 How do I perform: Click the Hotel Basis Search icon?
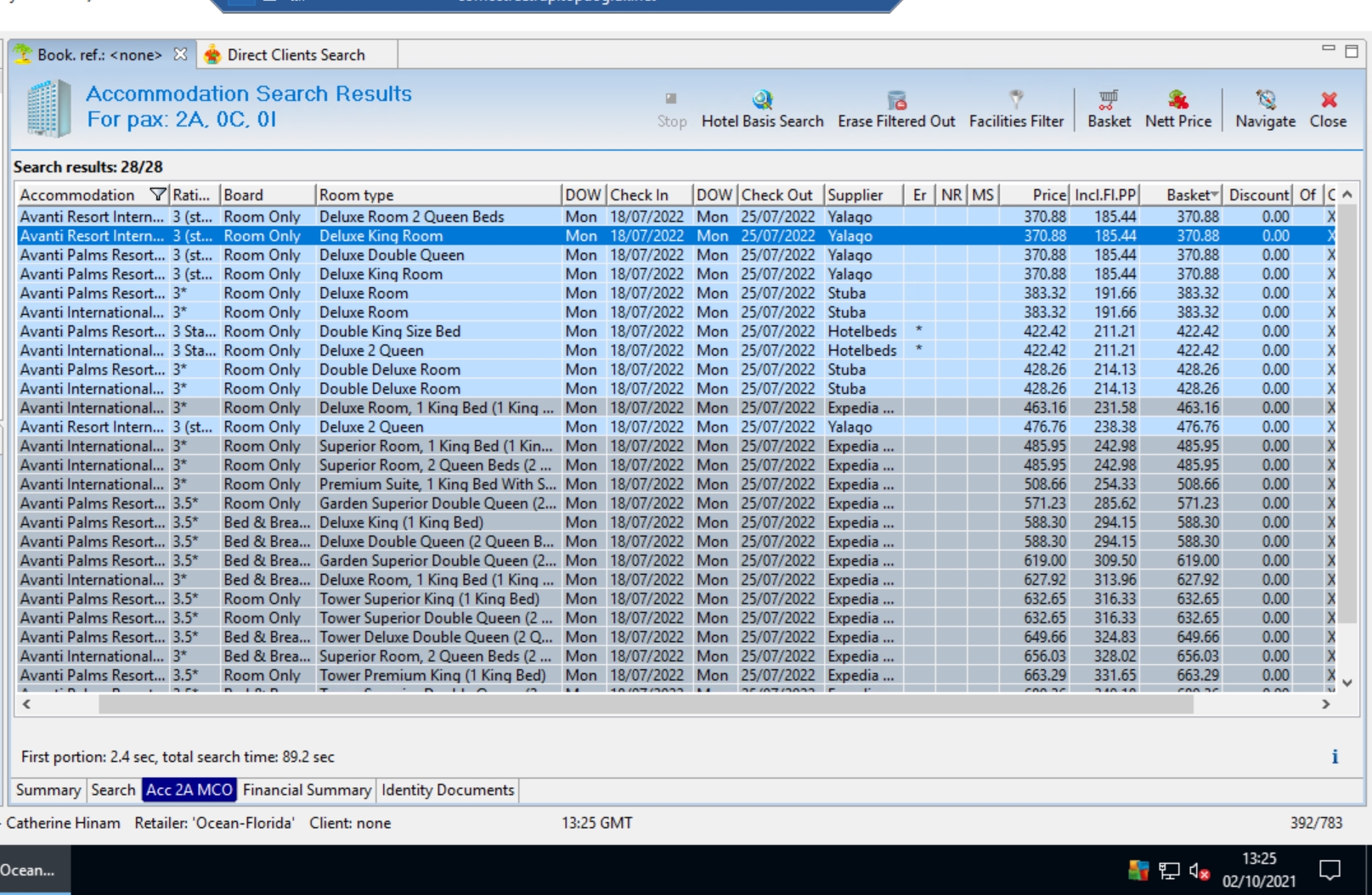(762, 100)
